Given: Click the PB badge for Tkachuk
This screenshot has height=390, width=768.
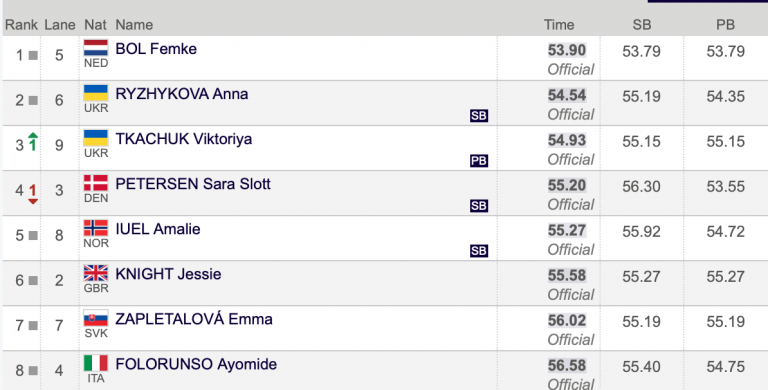Looking at the screenshot, I should pos(479,161).
